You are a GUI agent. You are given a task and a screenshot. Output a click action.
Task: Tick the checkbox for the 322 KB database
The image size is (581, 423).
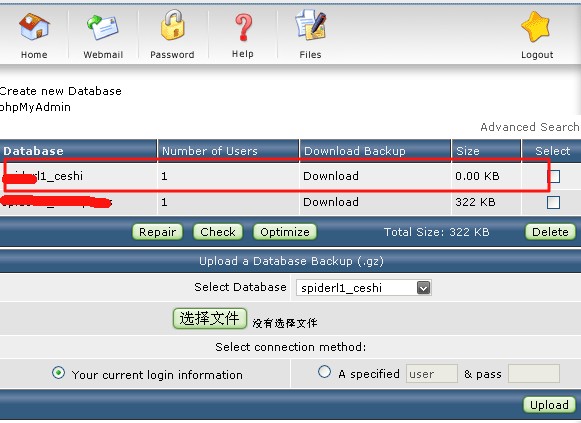point(553,203)
